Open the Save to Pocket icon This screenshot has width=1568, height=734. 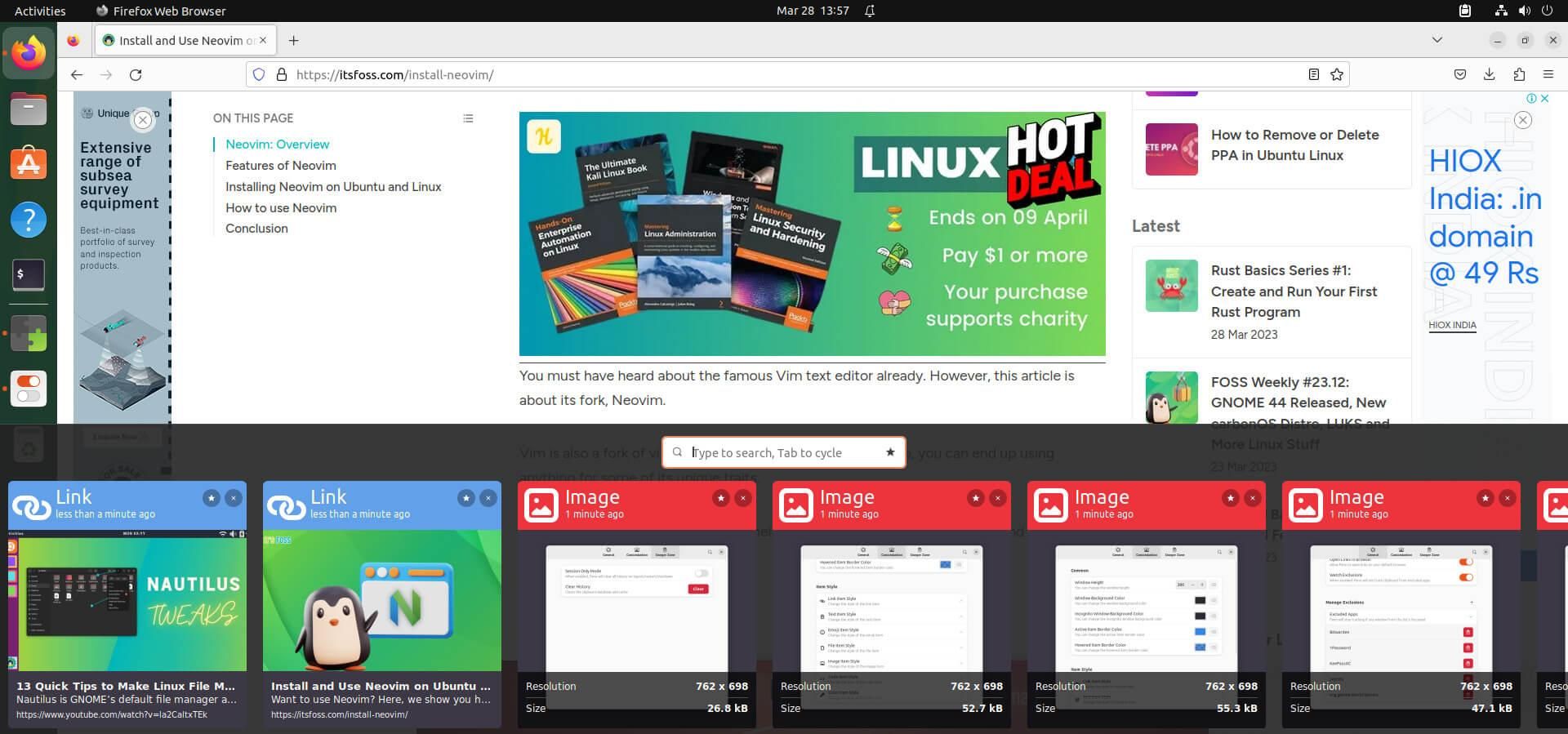[x=1459, y=75]
